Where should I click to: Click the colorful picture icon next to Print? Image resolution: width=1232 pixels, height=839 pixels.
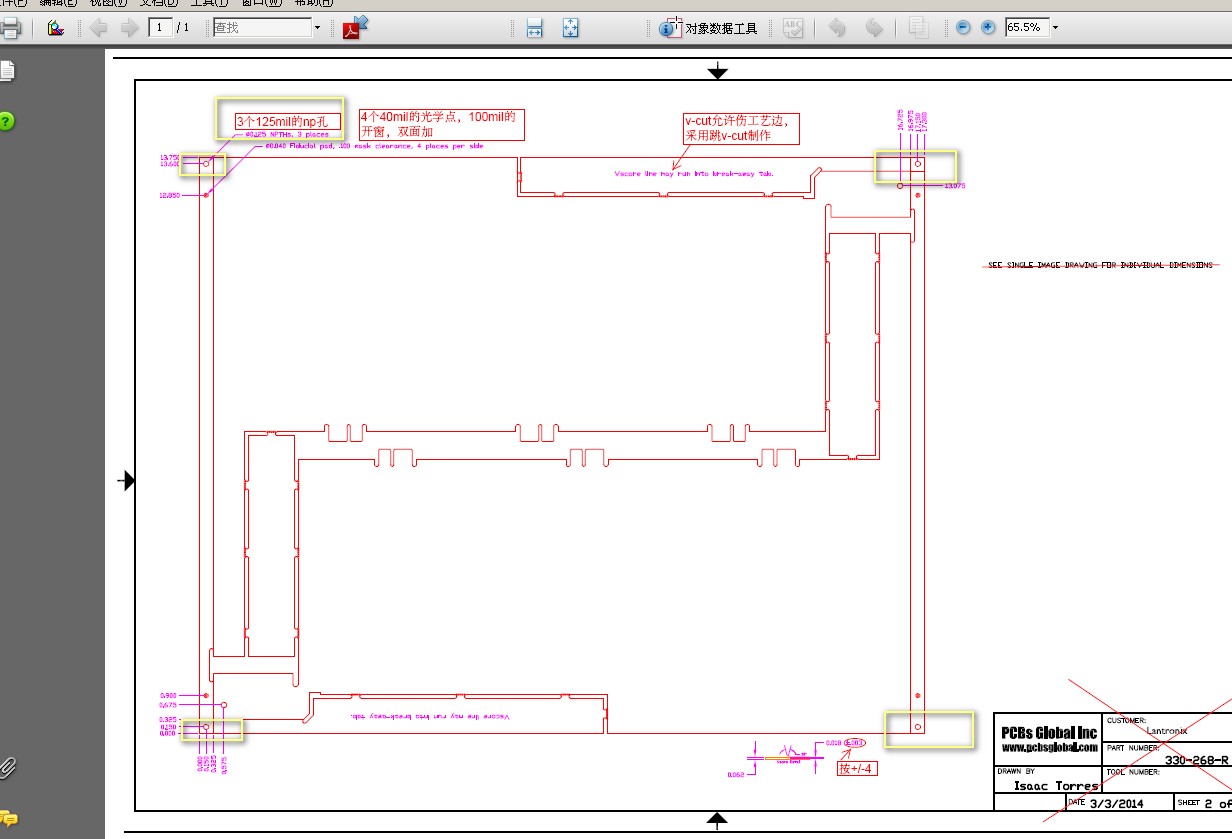tap(56, 28)
